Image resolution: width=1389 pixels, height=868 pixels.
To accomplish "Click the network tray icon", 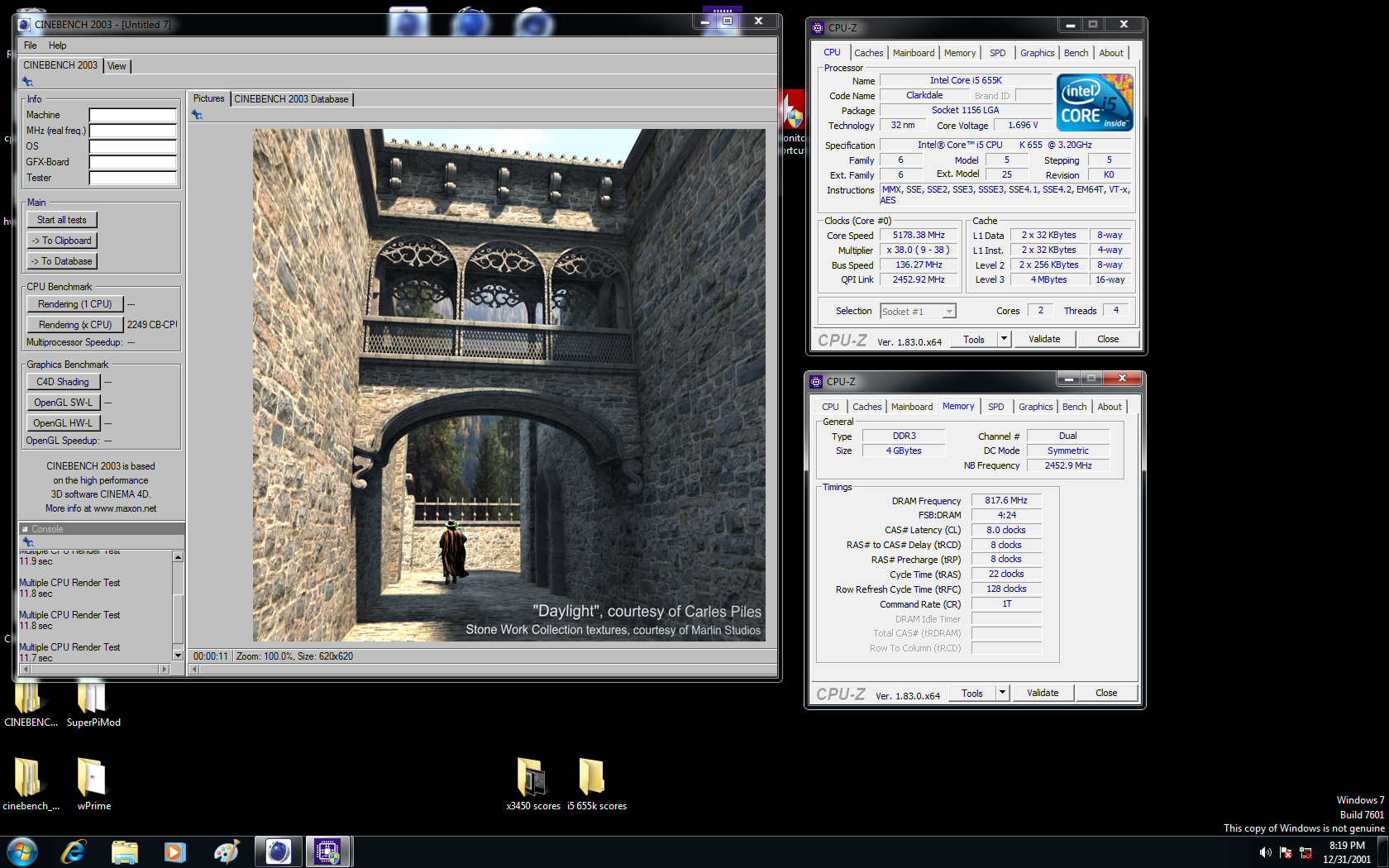I will [1306, 852].
